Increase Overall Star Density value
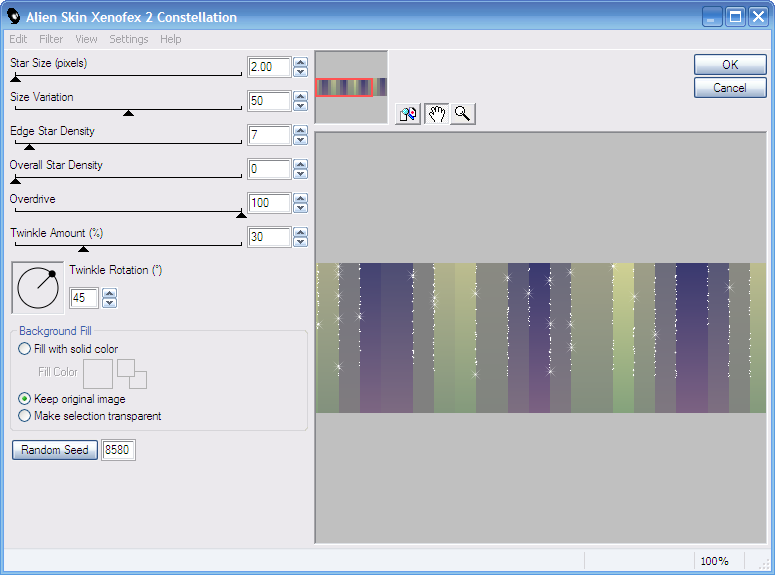Screen dimensions: 775x575 coord(301,164)
